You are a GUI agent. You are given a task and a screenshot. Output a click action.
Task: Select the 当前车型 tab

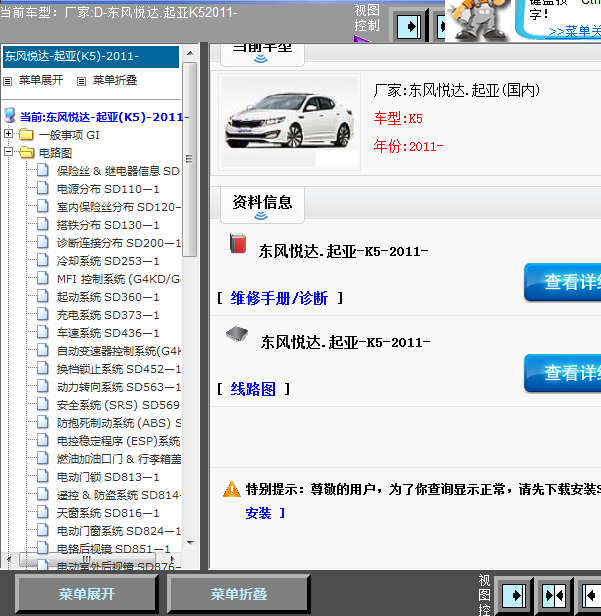262,54
